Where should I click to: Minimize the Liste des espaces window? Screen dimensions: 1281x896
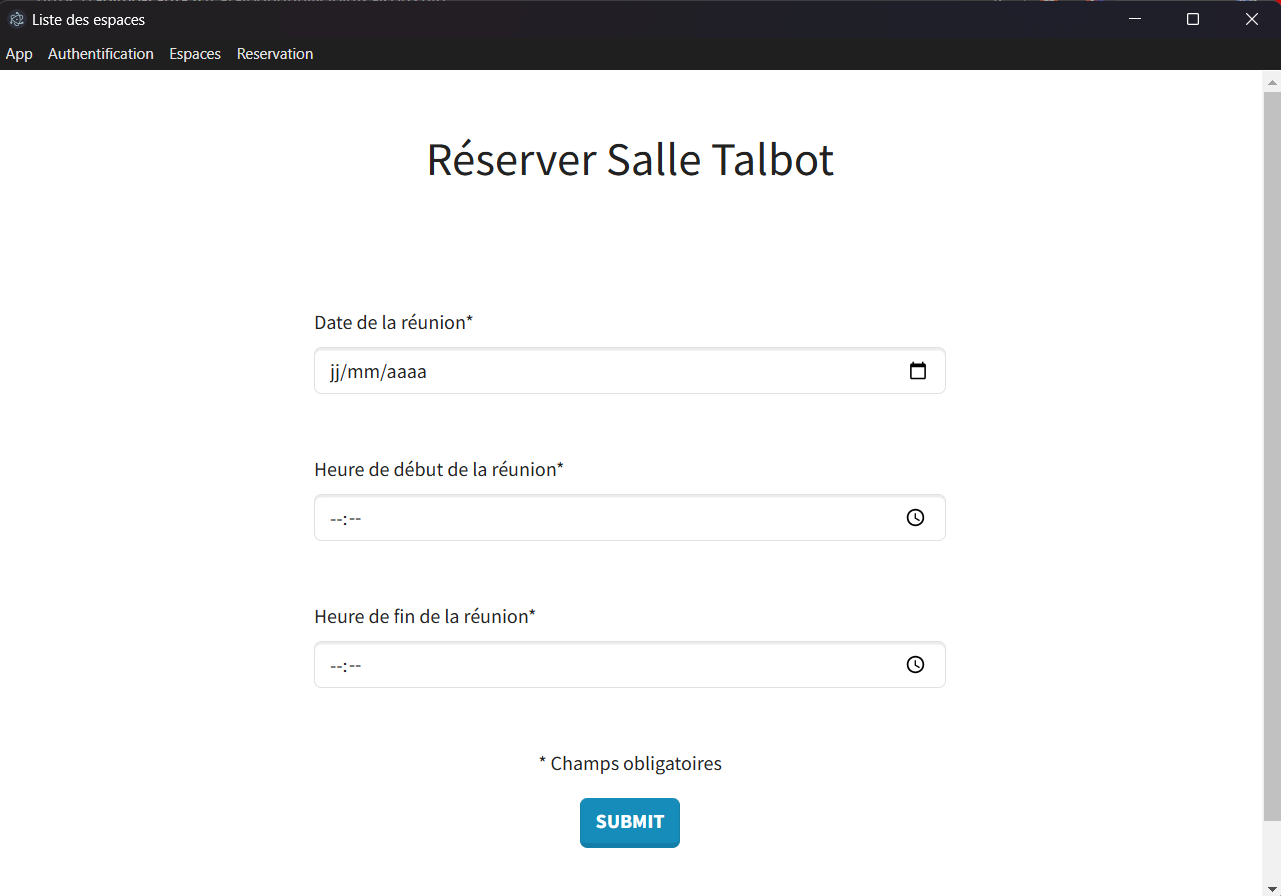pos(1134,19)
